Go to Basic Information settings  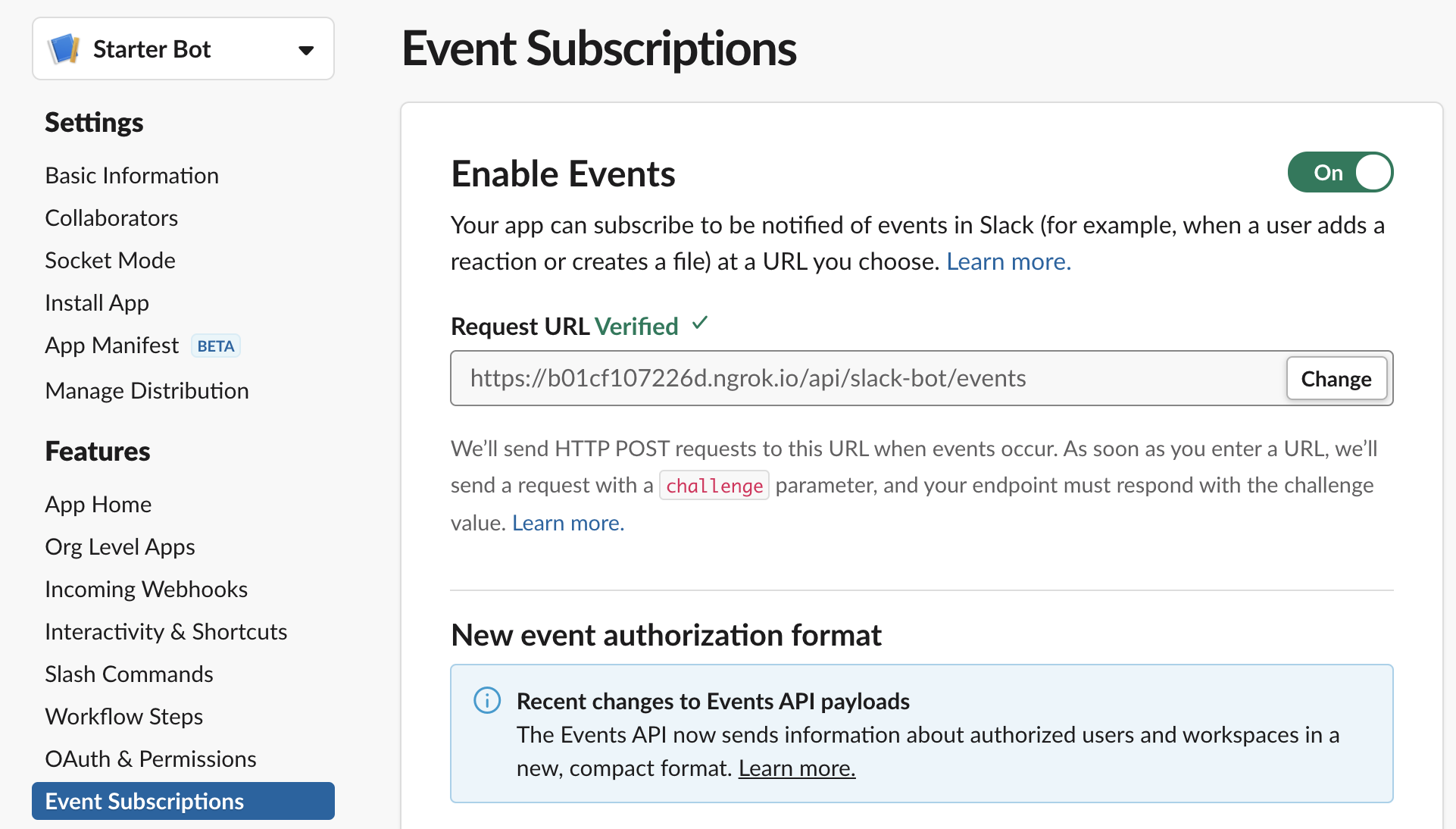132,176
